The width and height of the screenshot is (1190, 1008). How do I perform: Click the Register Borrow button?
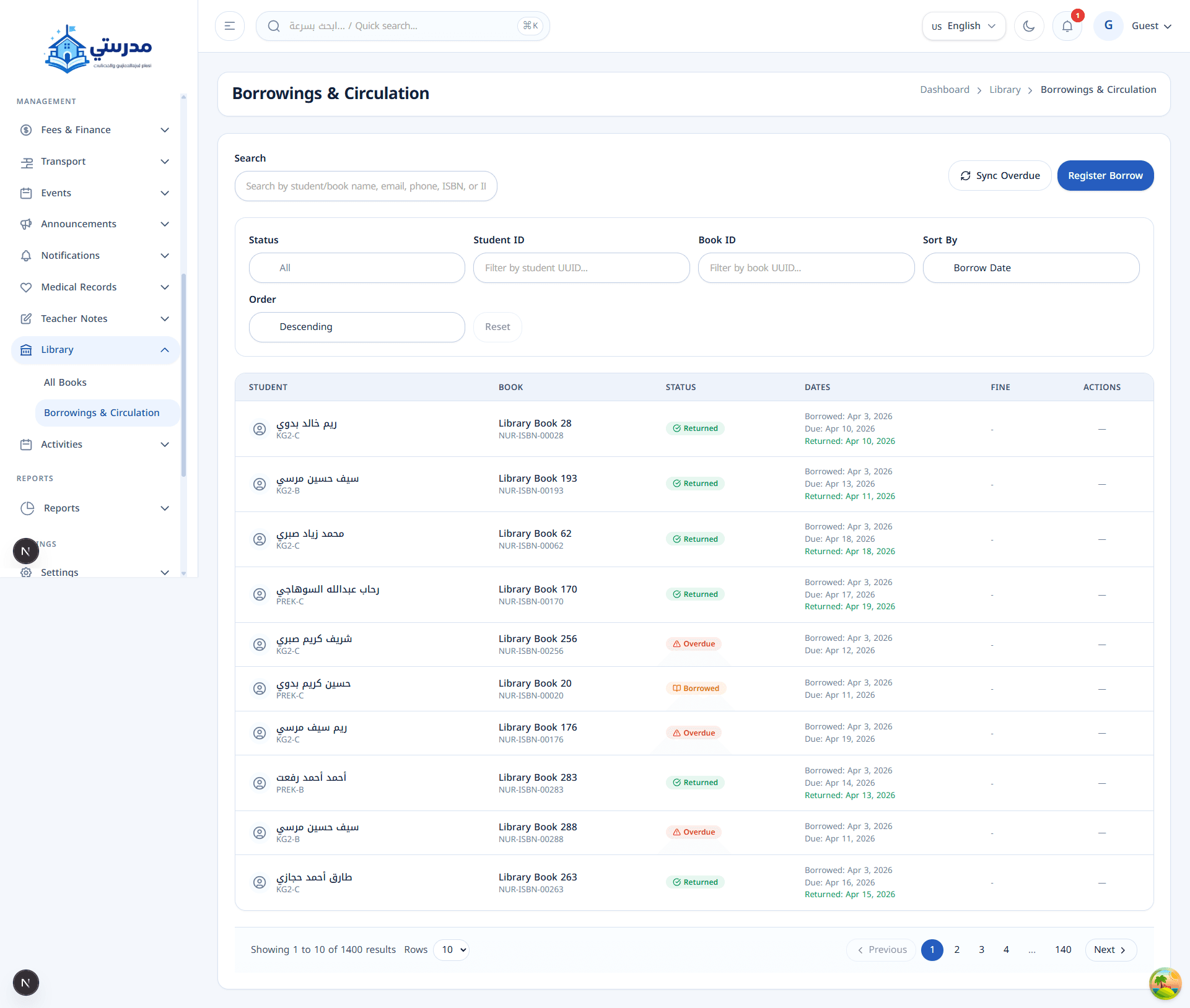[1105, 176]
